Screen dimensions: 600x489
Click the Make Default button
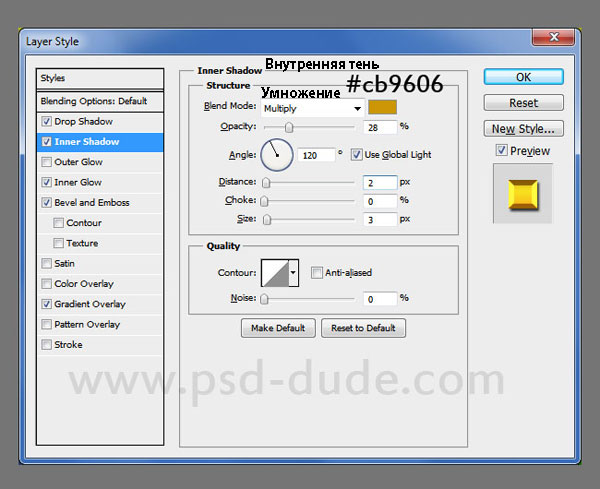(278, 328)
